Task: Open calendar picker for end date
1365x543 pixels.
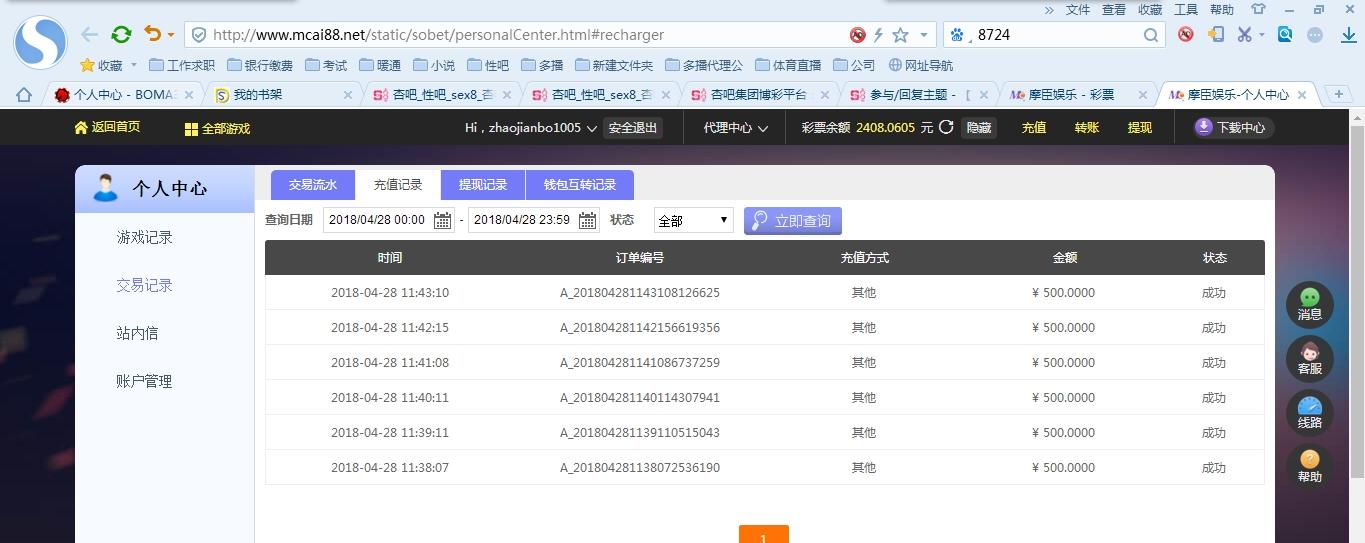Action: pyautogui.click(x=587, y=220)
